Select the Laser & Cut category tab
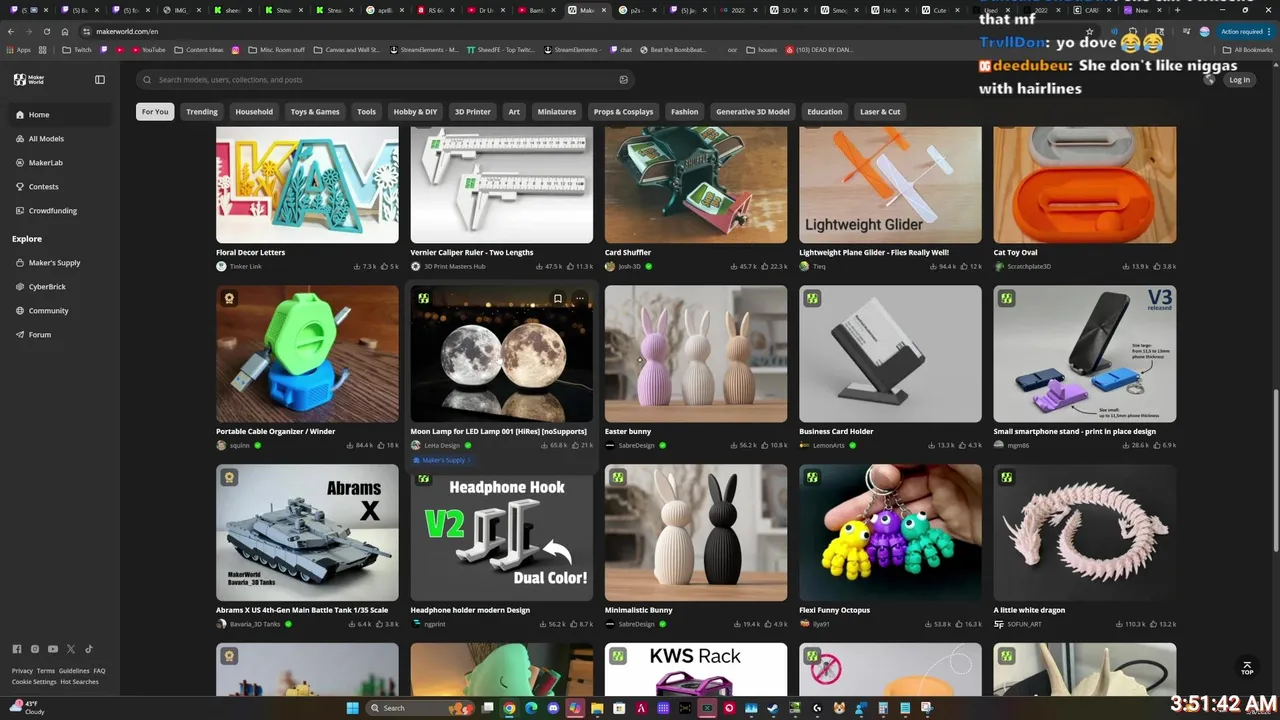The height and width of the screenshot is (720, 1280). point(880,112)
